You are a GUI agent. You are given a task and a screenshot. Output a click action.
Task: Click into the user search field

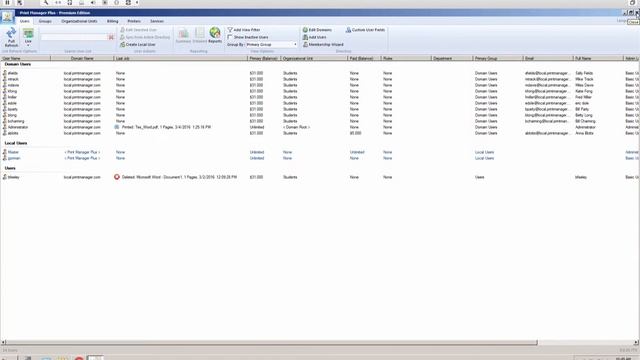tap(74, 37)
